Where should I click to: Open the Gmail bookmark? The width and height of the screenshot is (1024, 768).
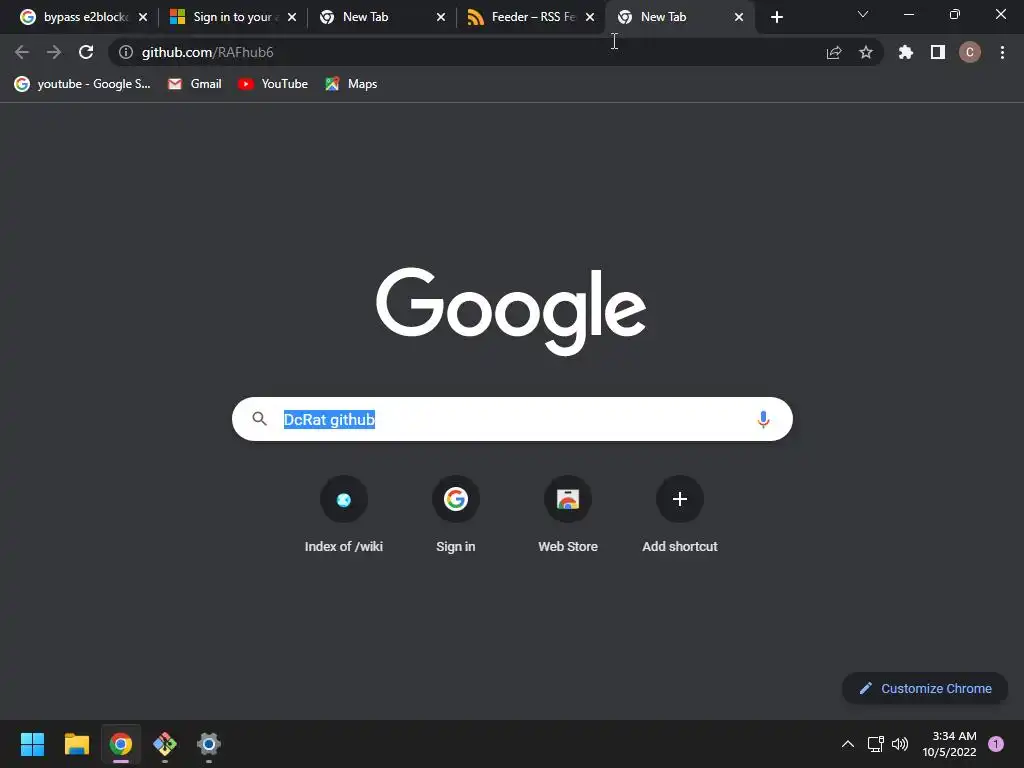(x=195, y=84)
